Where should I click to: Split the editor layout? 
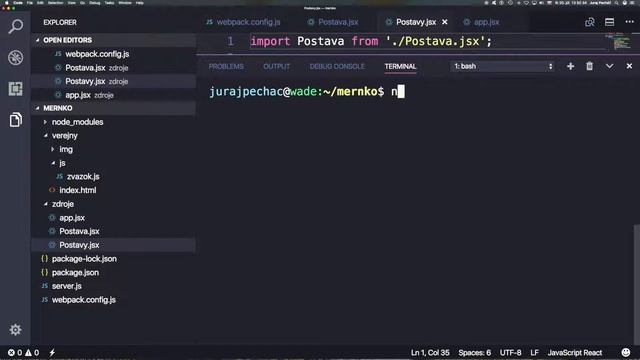[609, 22]
